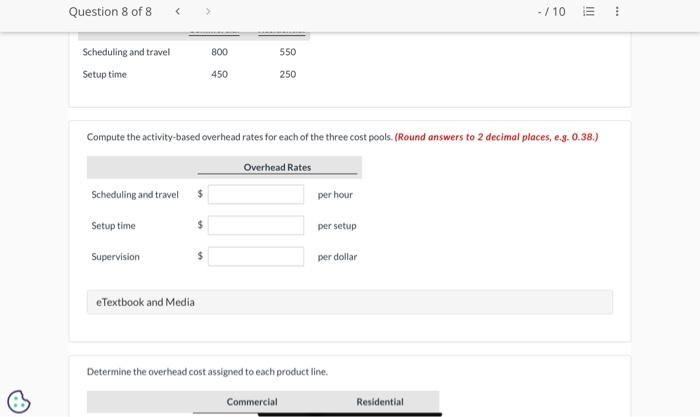The width and height of the screenshot is (700, 417).
Task: Click the 'Overhead Rates' column header
Action: 277,167
